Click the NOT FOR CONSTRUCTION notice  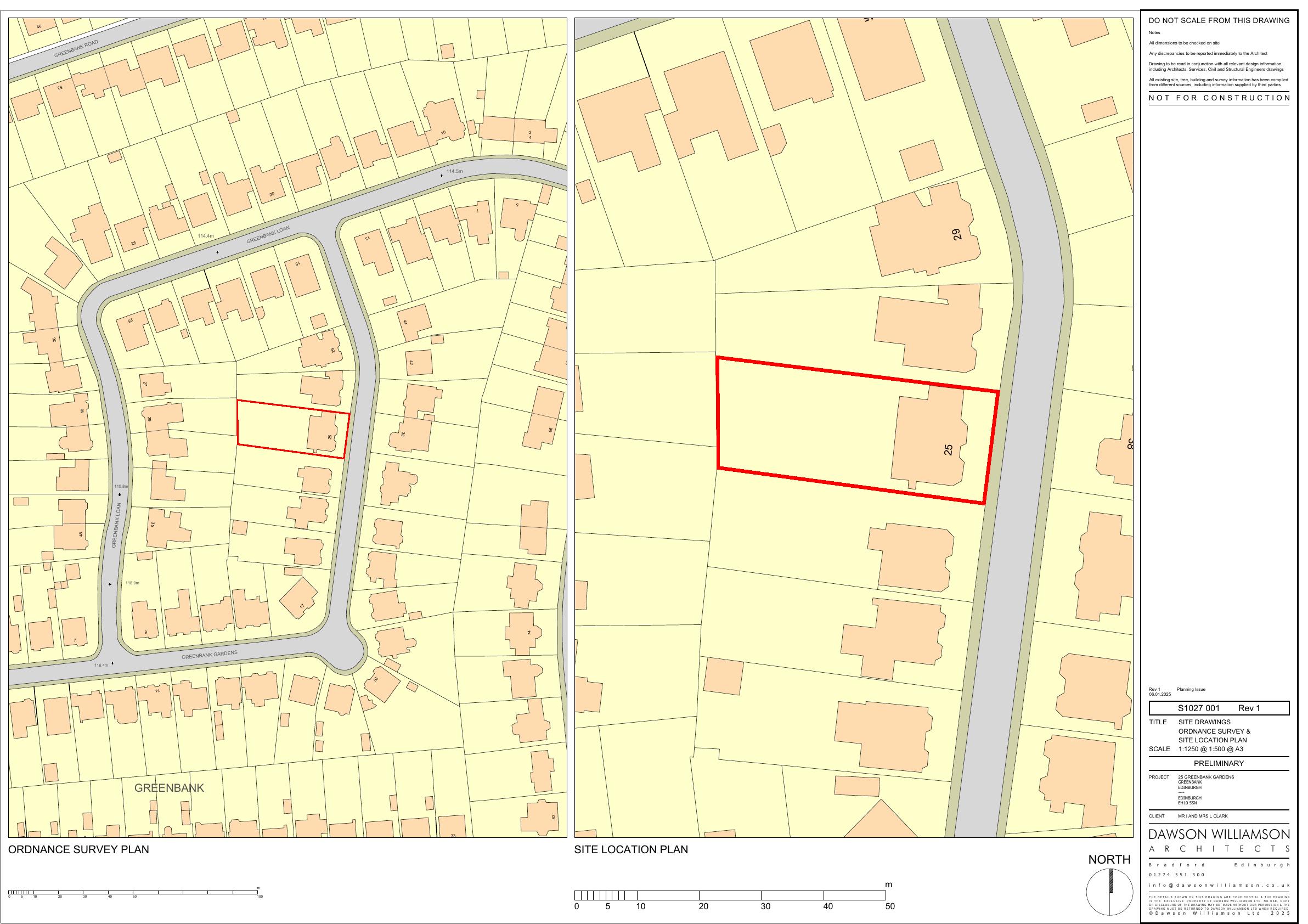1219,98
